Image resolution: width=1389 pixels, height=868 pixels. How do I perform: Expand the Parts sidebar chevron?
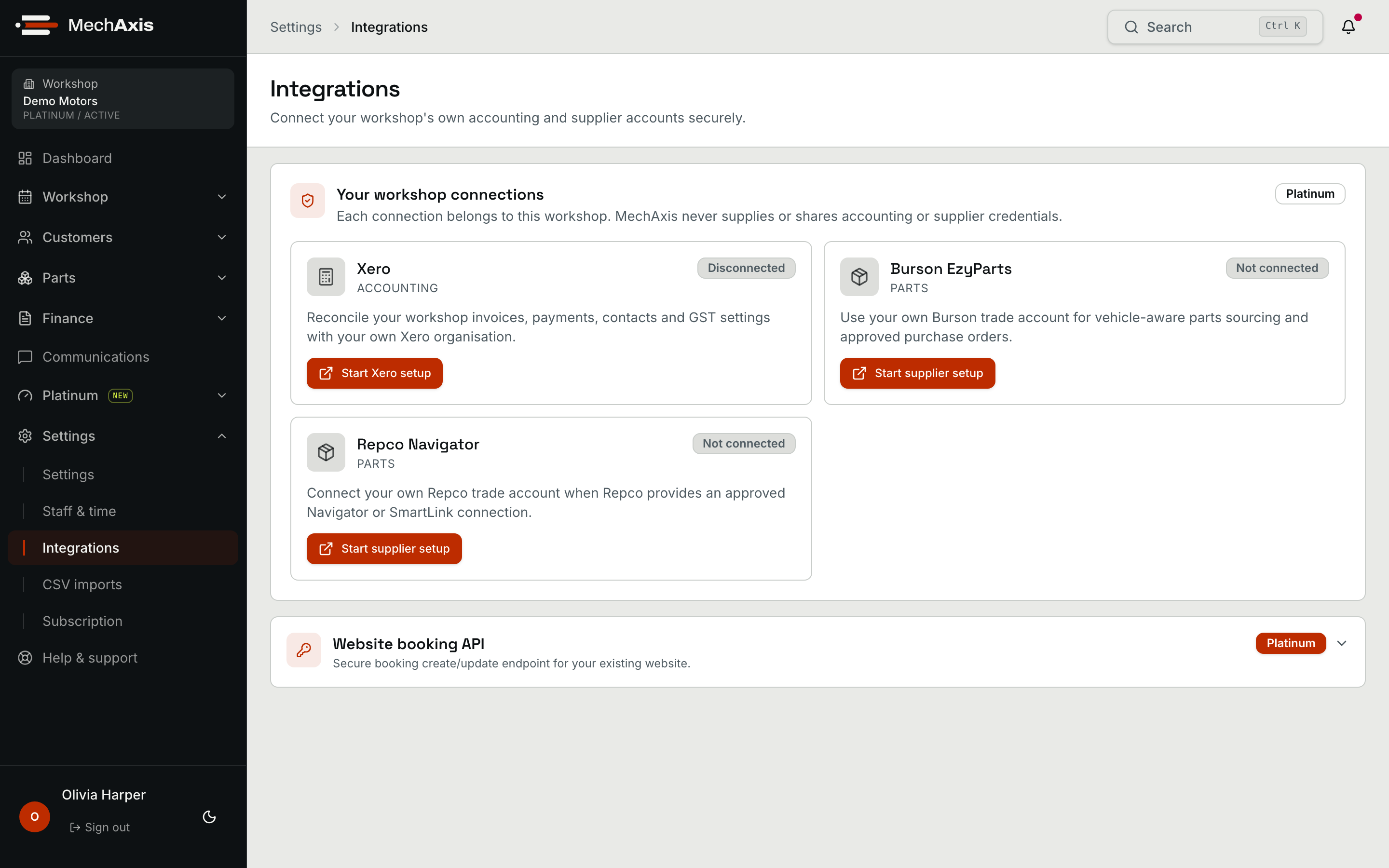(x=222, y=278)
